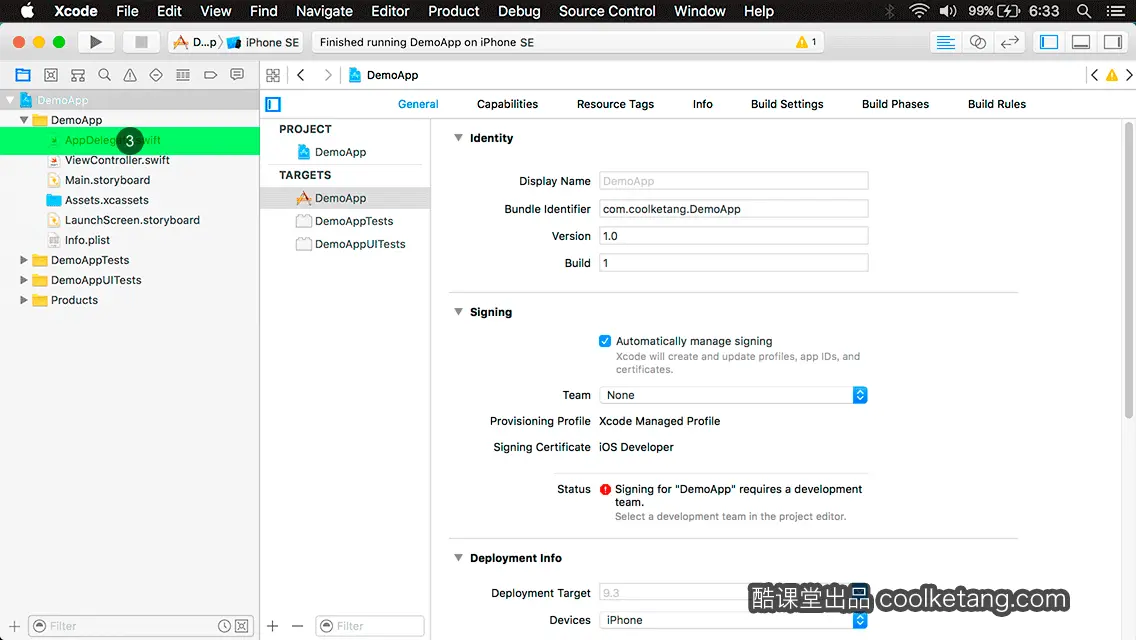This screenshot has height=640, width=1136.
Task: Go forward in editor history
Action: (327, 75)
